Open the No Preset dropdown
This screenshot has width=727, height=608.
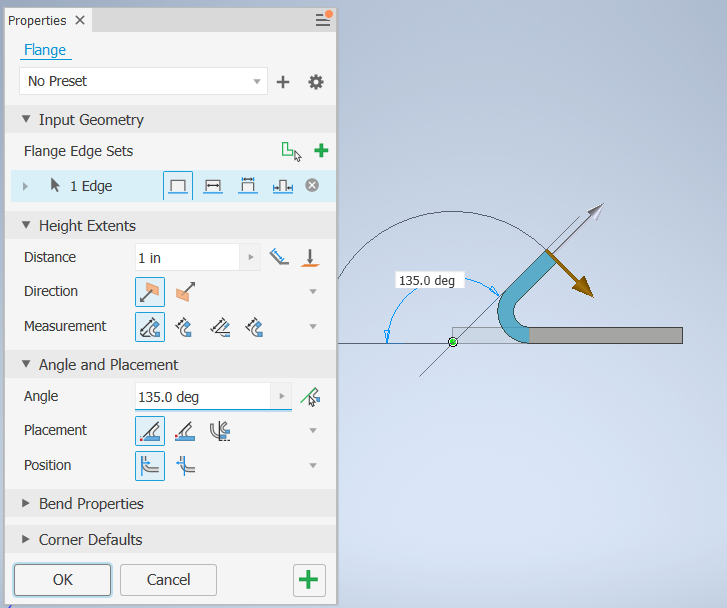click(143, 81)
